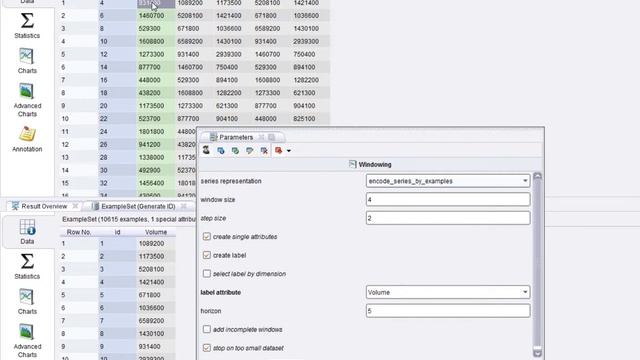The height and width of the screenshot is (360, 640).
Task: Enable select label by dimension
Action: click(207, 273)
